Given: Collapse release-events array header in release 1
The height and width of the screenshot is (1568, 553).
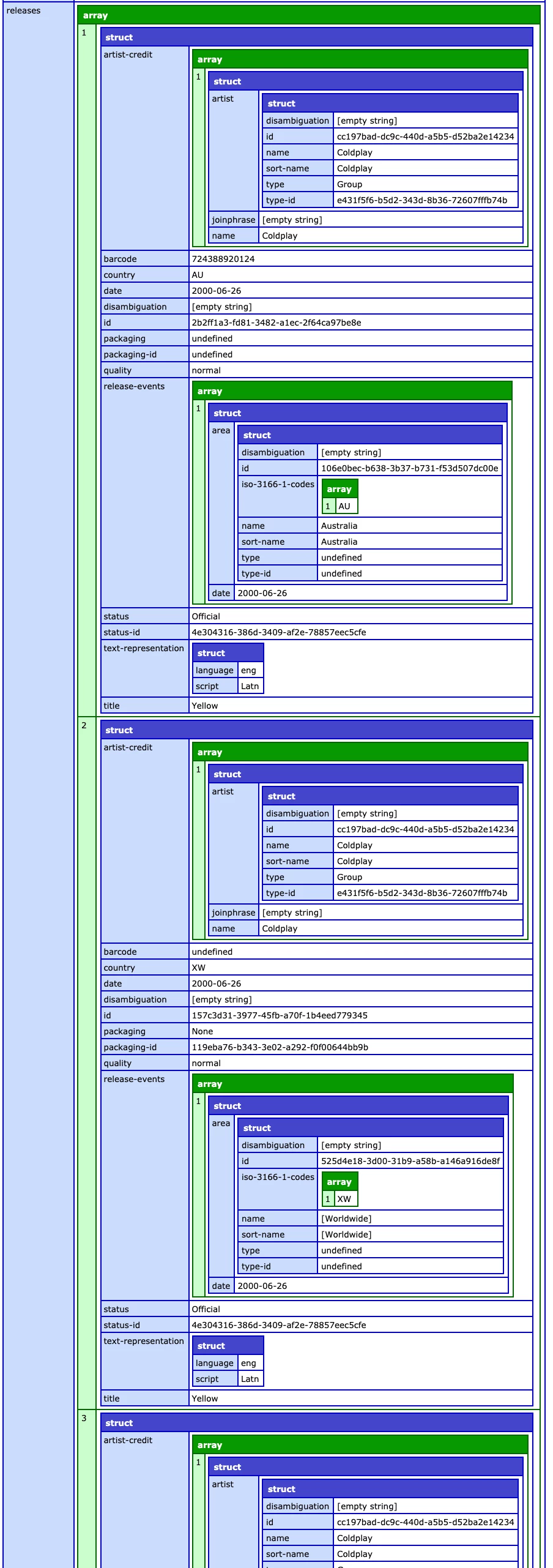Looking at the screenshot, I should [x=352, y=391].
